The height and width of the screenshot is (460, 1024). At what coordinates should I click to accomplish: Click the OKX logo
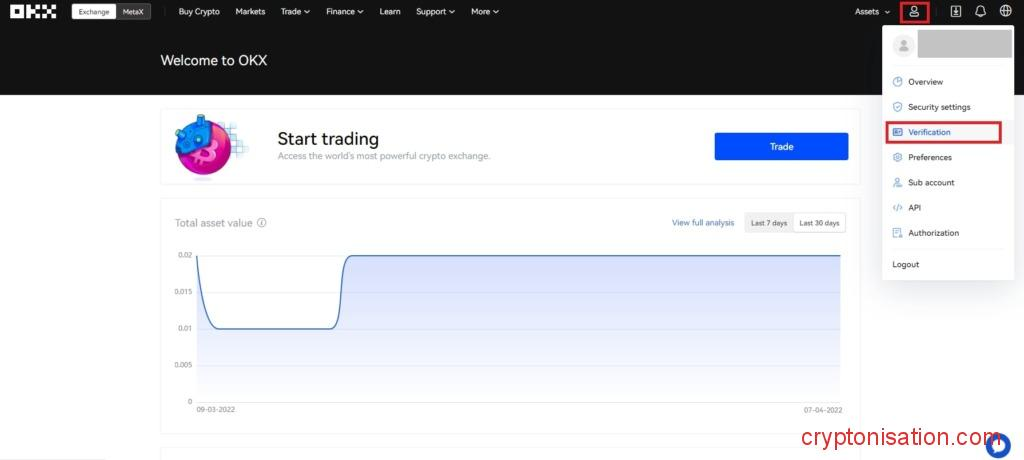pyautogui.click(x=33, y=12)
